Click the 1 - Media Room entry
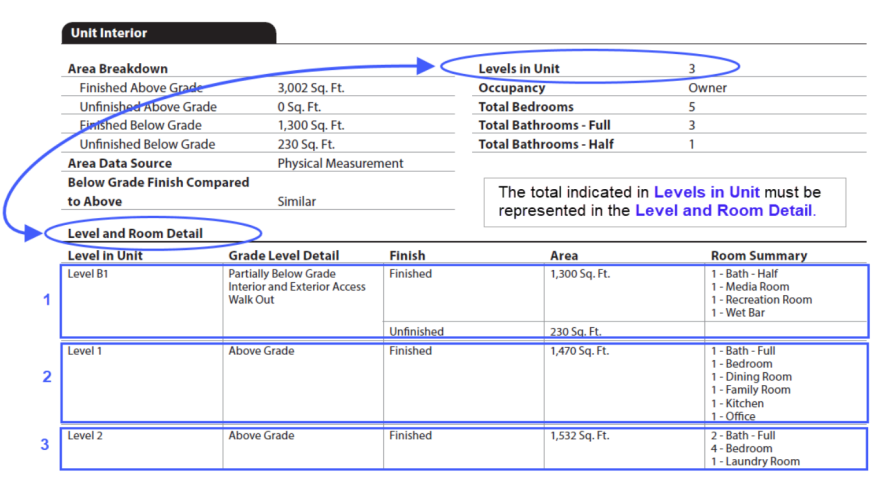The image size is (881, 479). coord(750,286)
